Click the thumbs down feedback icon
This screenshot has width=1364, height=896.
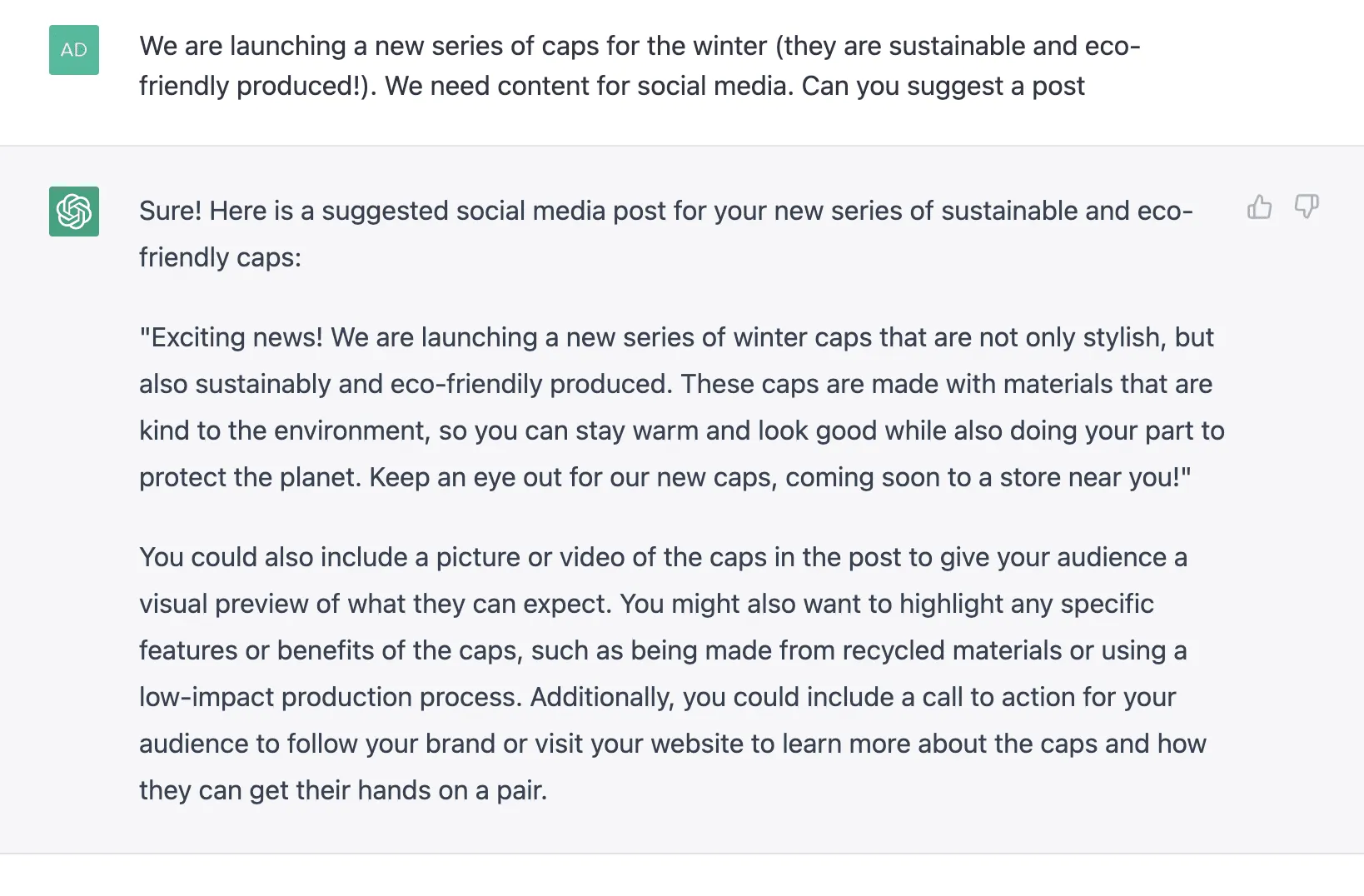[x=1306, y=207]
